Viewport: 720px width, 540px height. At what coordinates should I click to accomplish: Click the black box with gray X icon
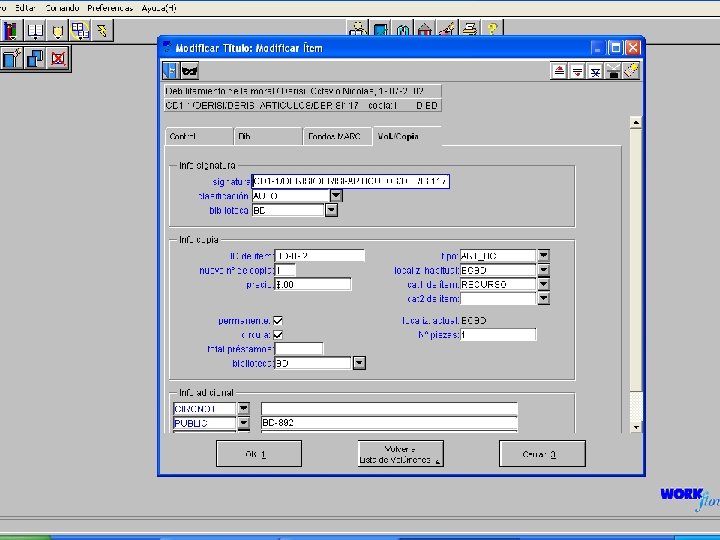(613, 71)
